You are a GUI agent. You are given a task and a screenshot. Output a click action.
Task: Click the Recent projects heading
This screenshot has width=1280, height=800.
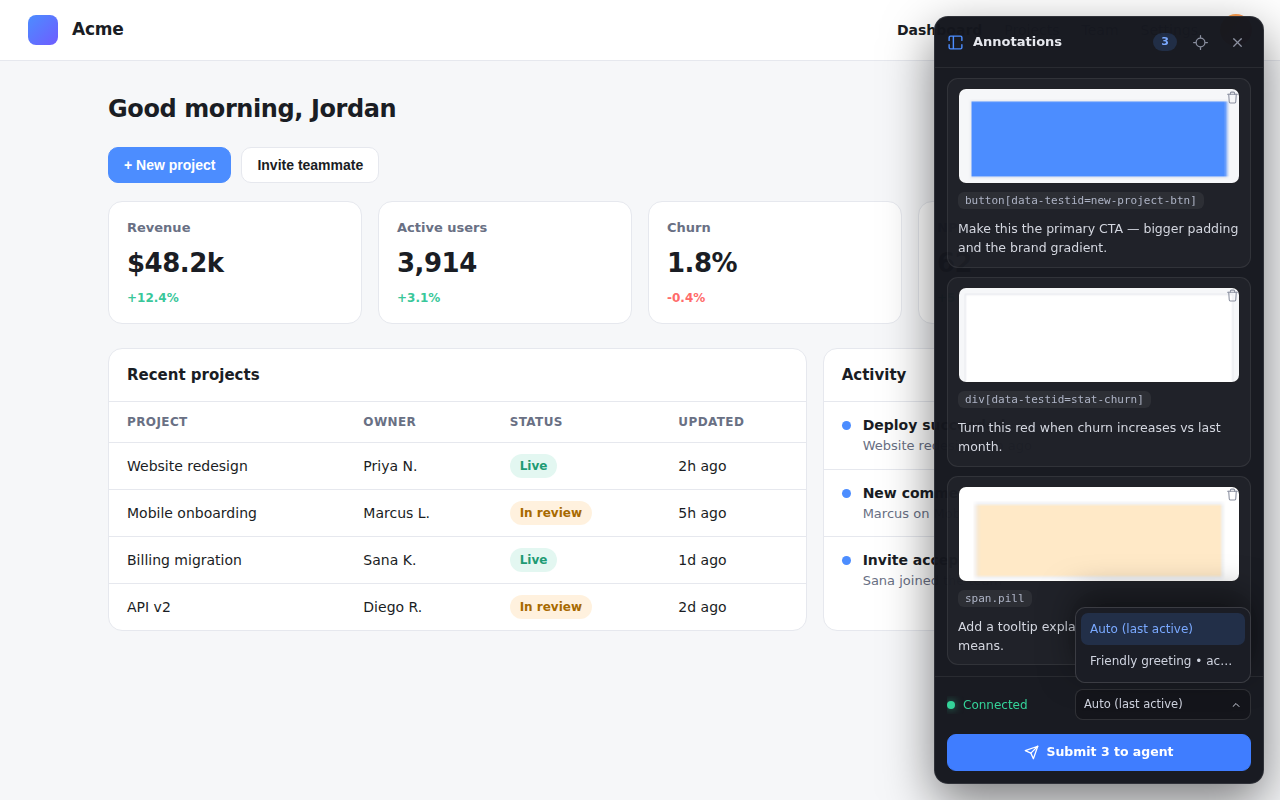pos(193,375)
